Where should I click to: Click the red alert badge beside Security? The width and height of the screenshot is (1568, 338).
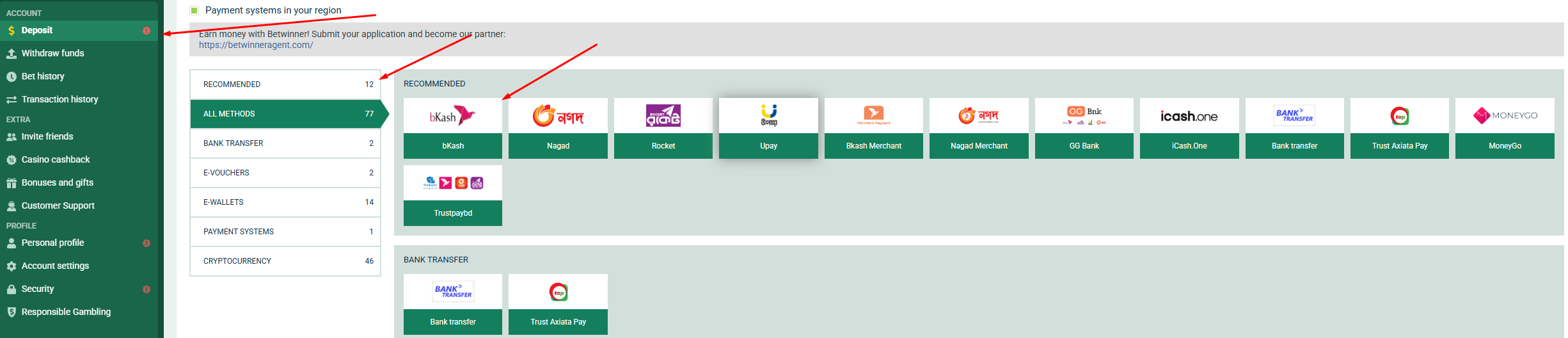[147, 289]
